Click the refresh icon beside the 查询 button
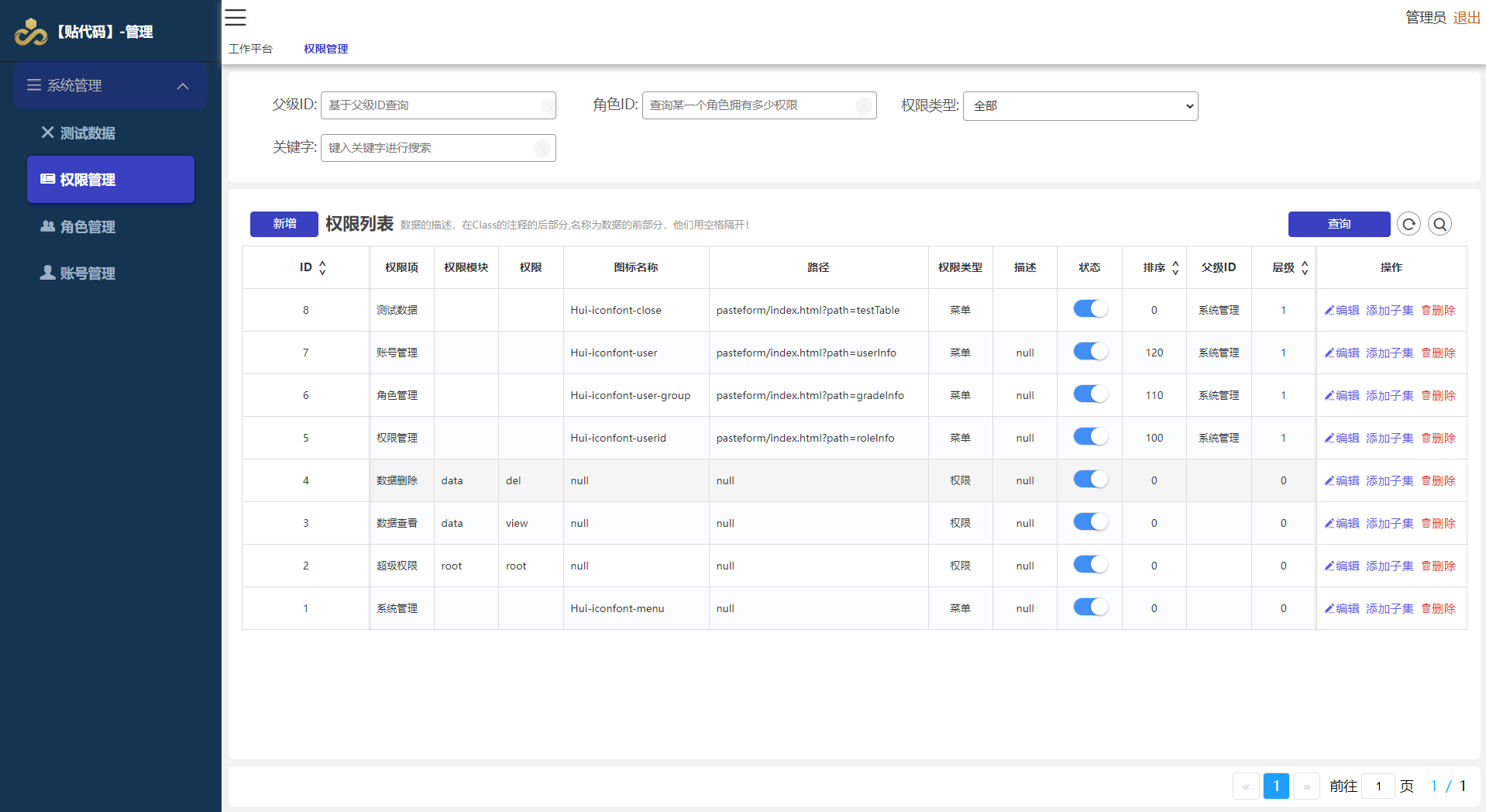1486x812 pixels. click(x=1409, y=224)
